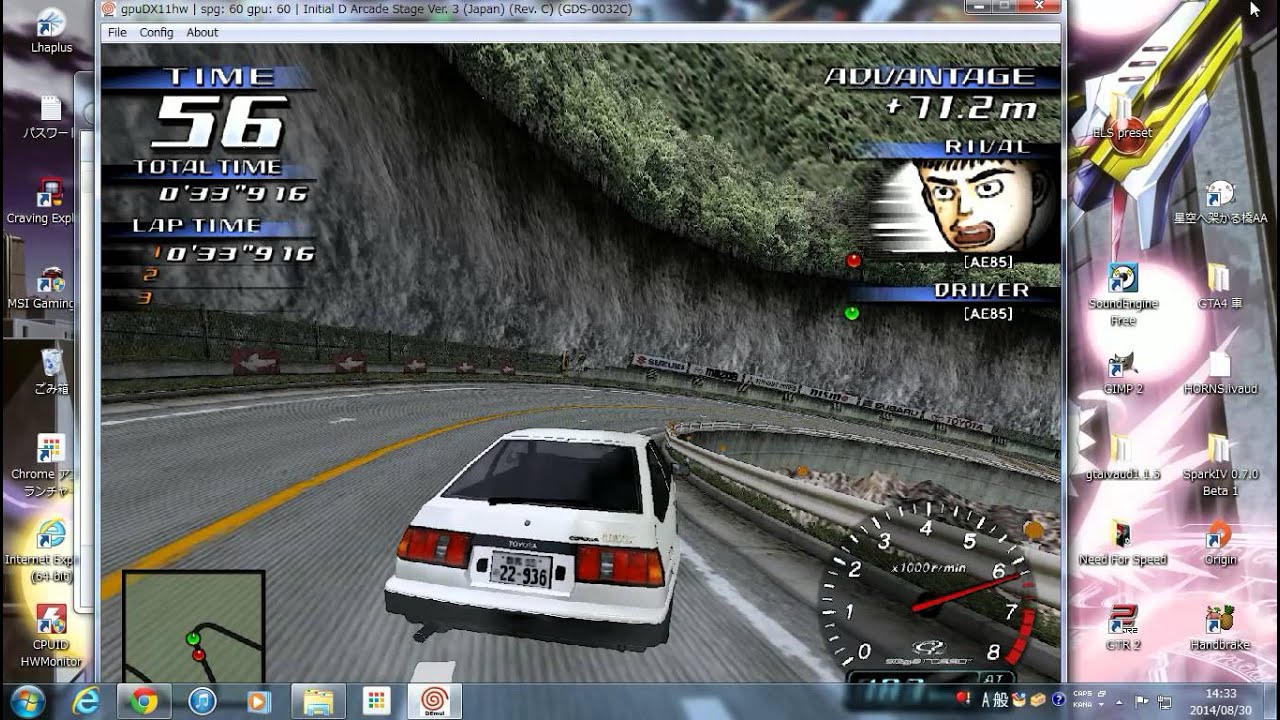
Task: Open the ELS preset folder
Action: 1122,115
